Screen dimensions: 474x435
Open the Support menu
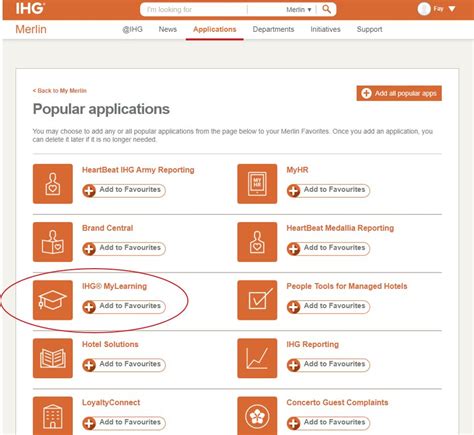369,29
